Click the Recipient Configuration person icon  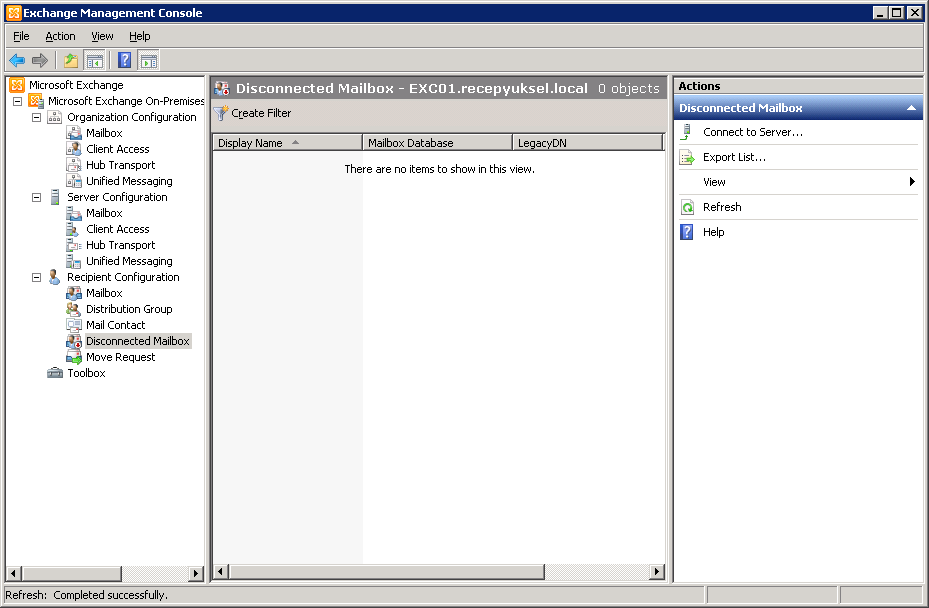(55, 277)
